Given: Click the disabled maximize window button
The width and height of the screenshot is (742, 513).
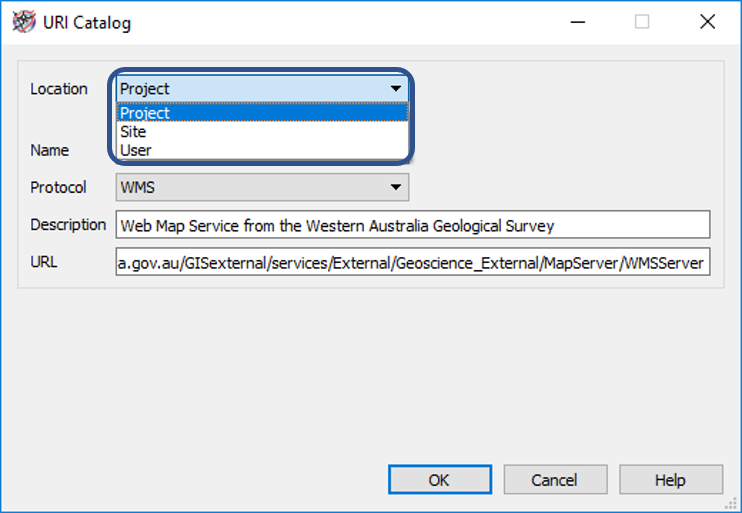Looking at the screenshot, I should pos(642,22).
